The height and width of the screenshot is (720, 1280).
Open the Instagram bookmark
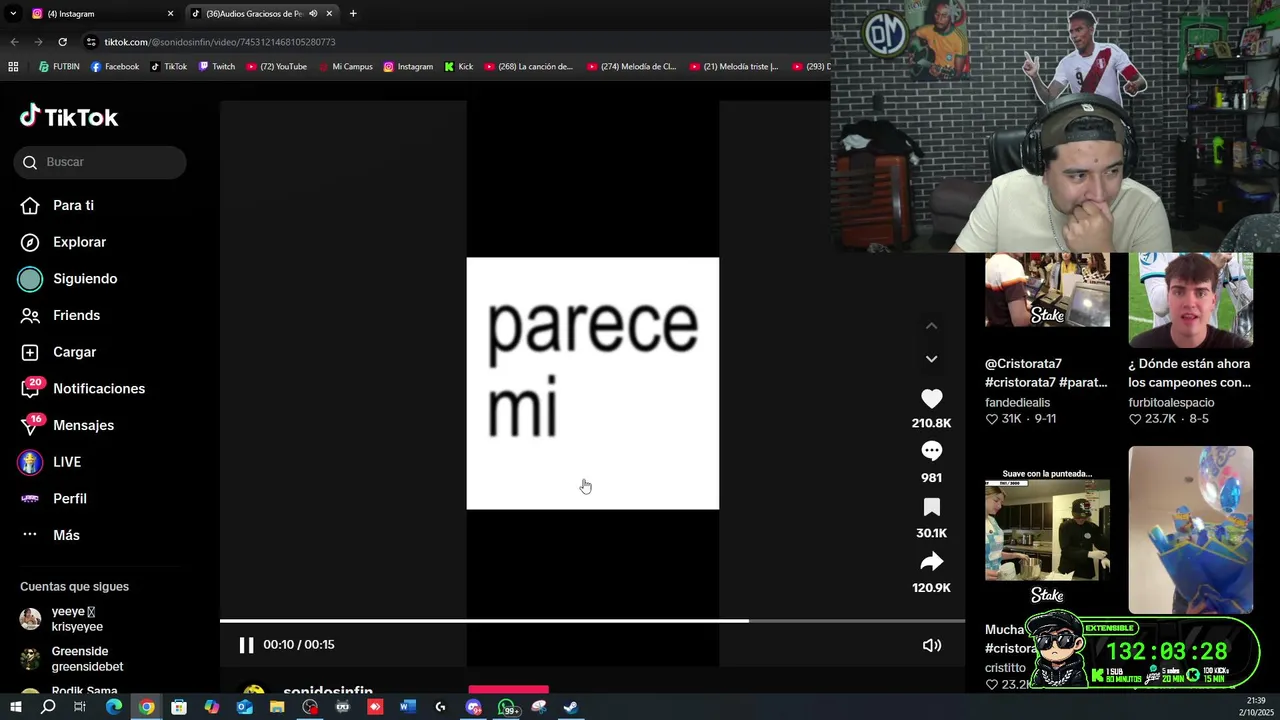click(x=408, y=67)
